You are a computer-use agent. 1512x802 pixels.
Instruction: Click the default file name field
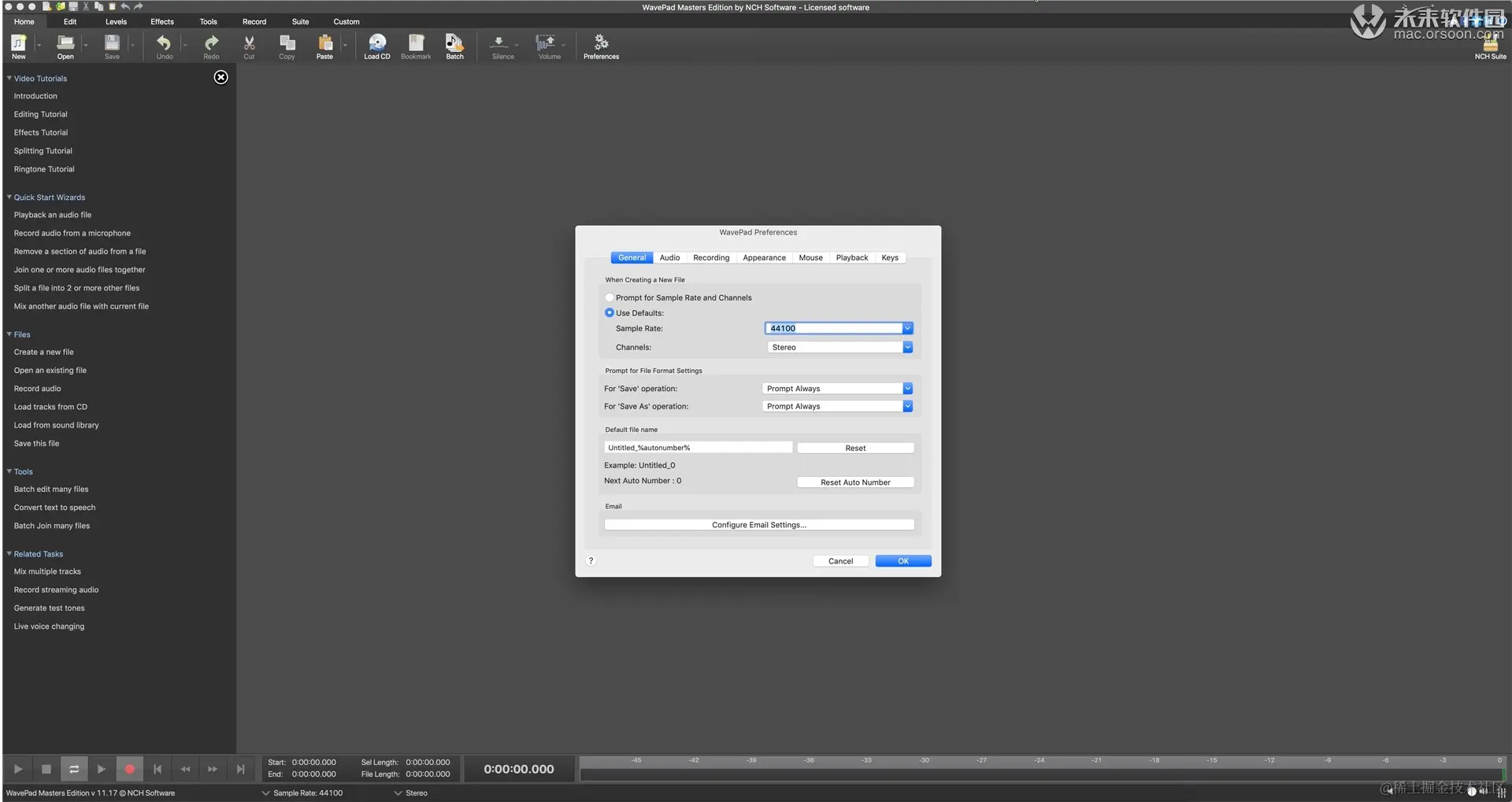(698, 448)
